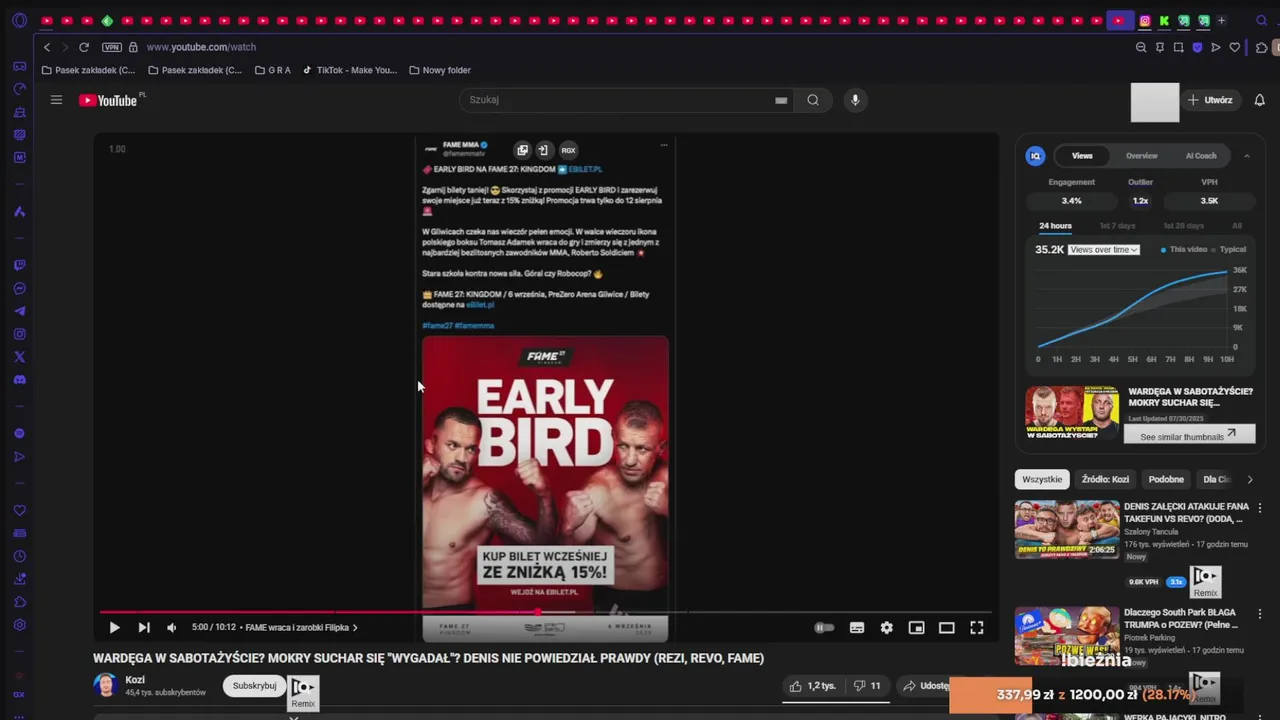Open 'Dlaczego South Park BŁAGA' video thumbnail
The height and width of the screenshot is (720, 1280).
1067,635
